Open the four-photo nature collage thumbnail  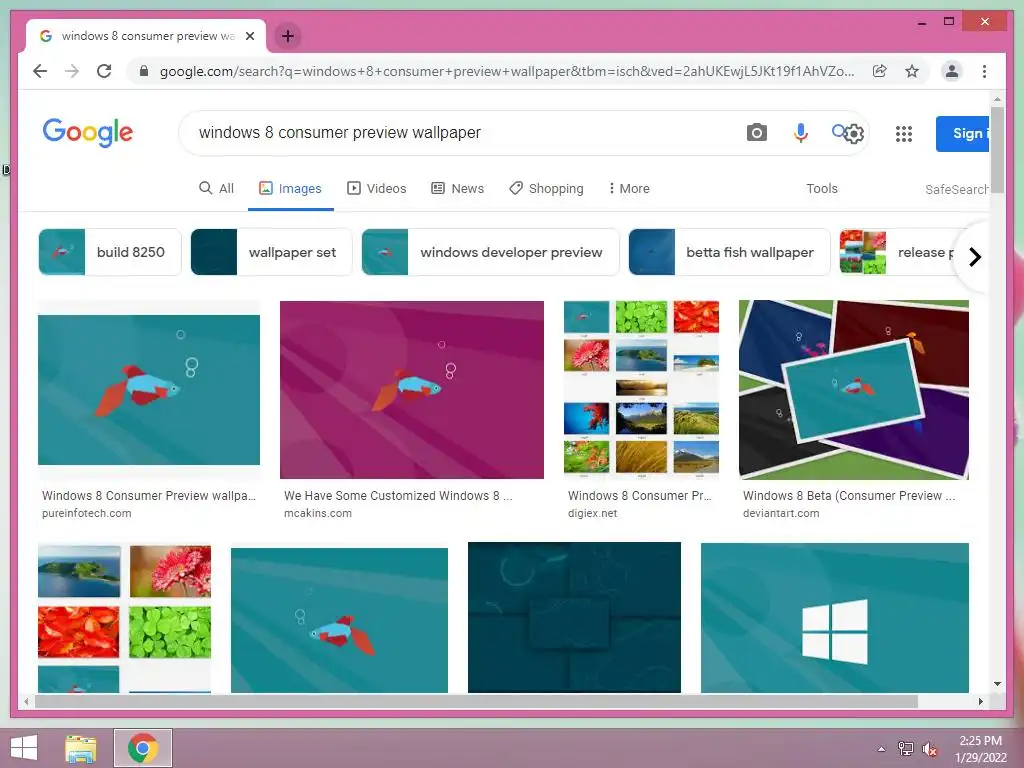click(x=124, y=618)
